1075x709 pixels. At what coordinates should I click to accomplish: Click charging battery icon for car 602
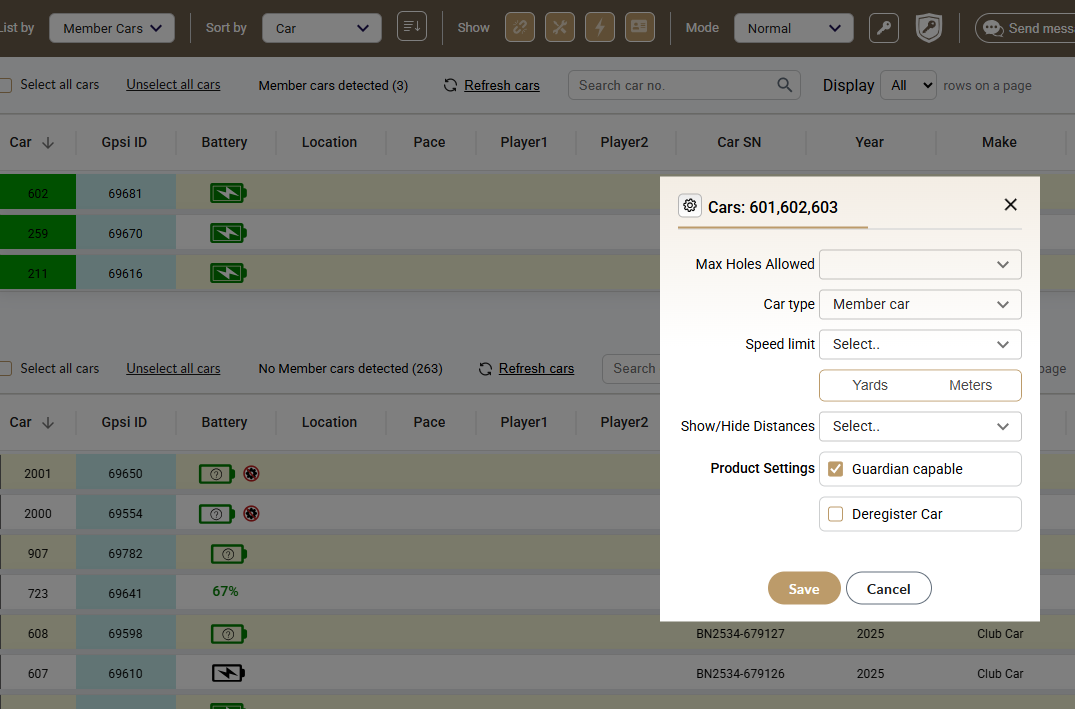pyautogui.click(x=228, y=193)
